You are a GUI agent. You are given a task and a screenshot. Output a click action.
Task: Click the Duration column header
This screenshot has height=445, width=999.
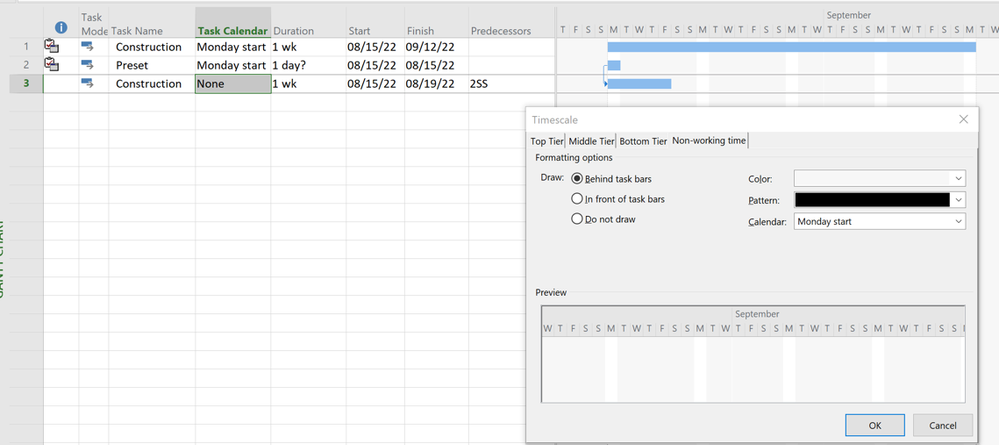[x=308, y=23]
